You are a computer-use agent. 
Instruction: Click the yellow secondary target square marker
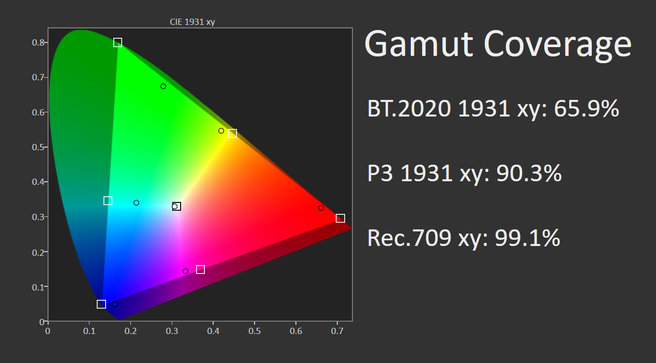tap(233, 133)
